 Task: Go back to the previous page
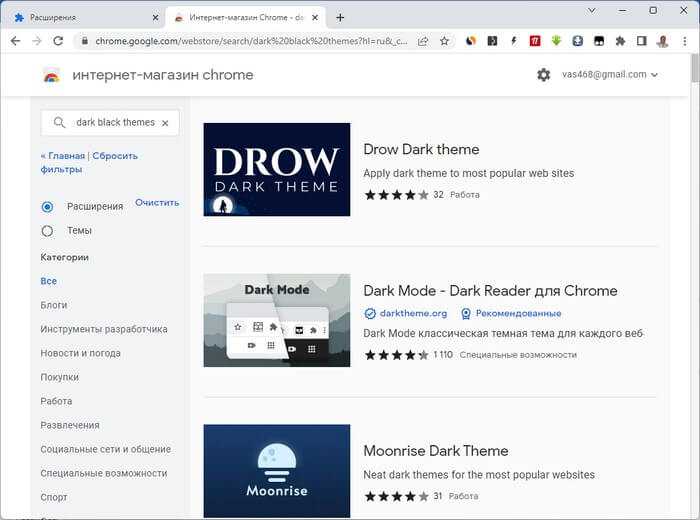(x=15, y=41)
